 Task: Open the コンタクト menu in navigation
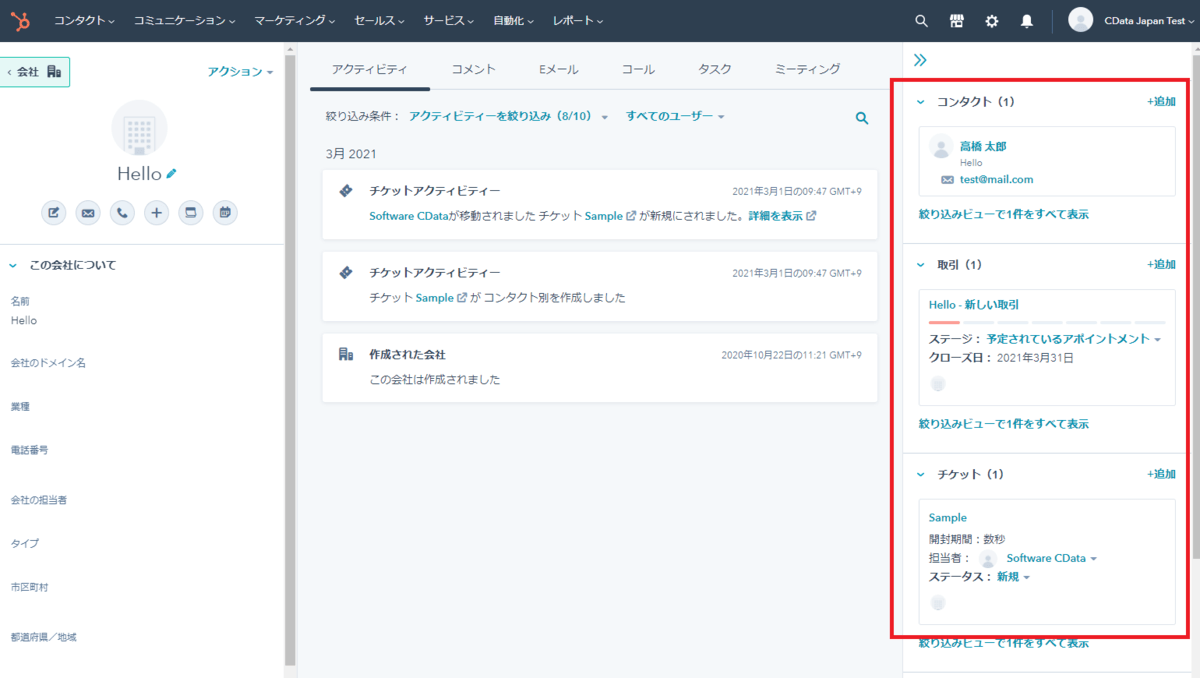point(84,20)
